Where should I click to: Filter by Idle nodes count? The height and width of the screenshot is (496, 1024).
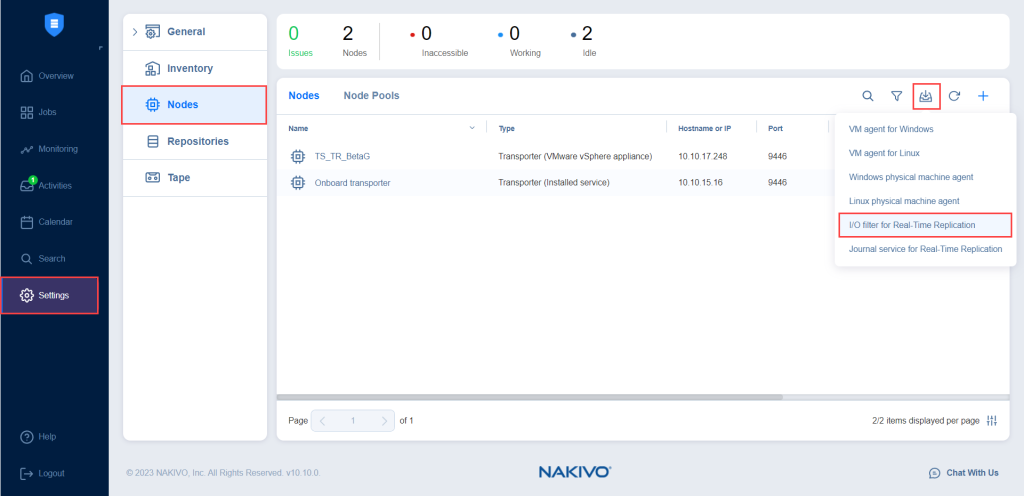[x=583, y=42]
